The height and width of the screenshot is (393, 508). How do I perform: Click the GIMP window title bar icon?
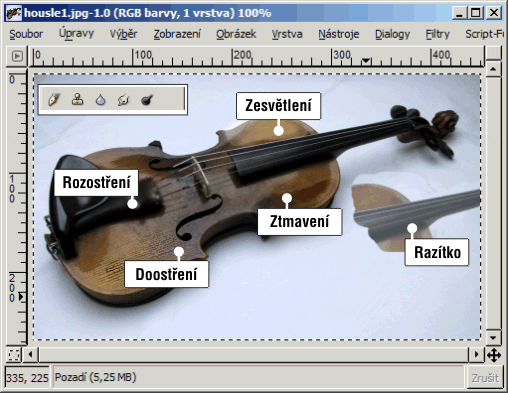[14, 13]
